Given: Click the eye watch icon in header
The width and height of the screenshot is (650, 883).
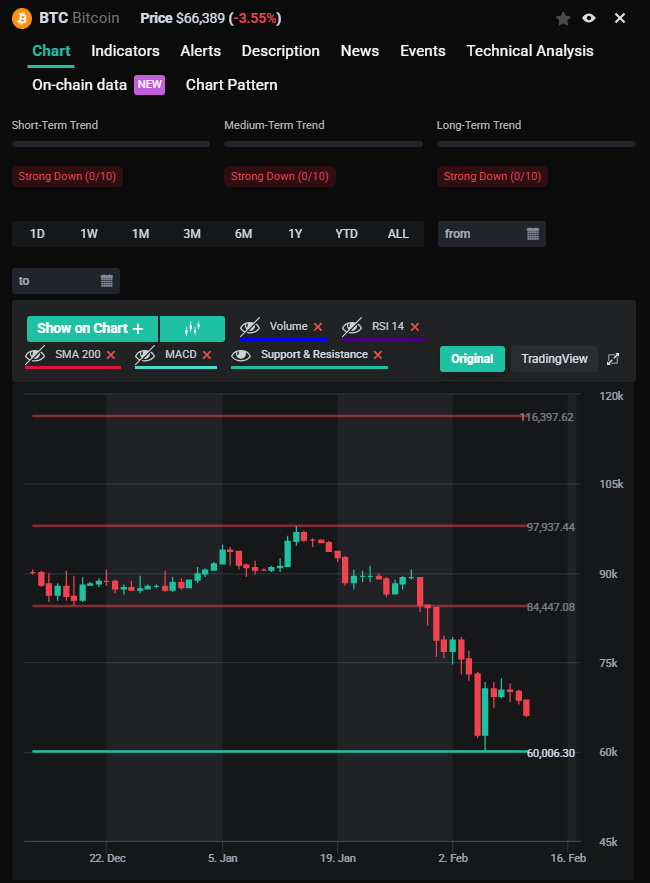Looking at the screenshot, I should click(589, 19).
